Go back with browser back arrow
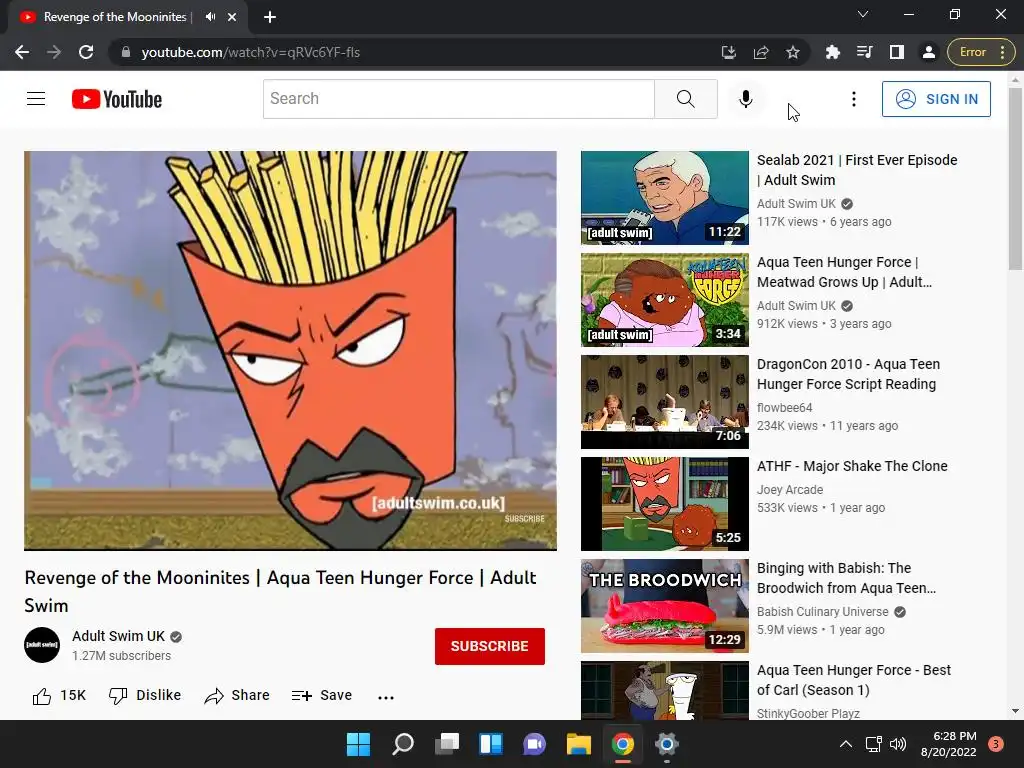 [22, 52]
